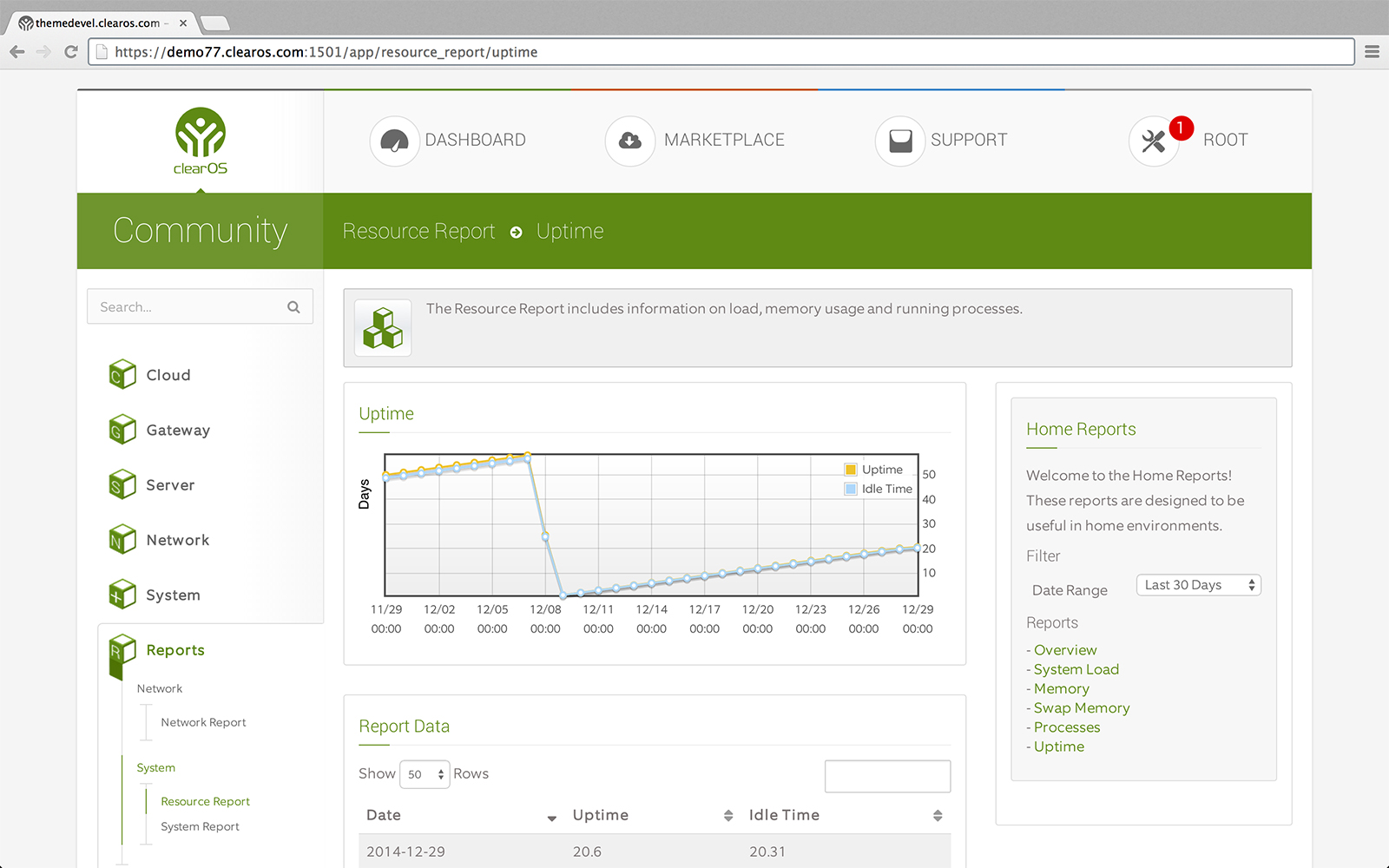Click the page icon in address bar
This screenshot has width=1389, height=868.
(x=102, y=52)
